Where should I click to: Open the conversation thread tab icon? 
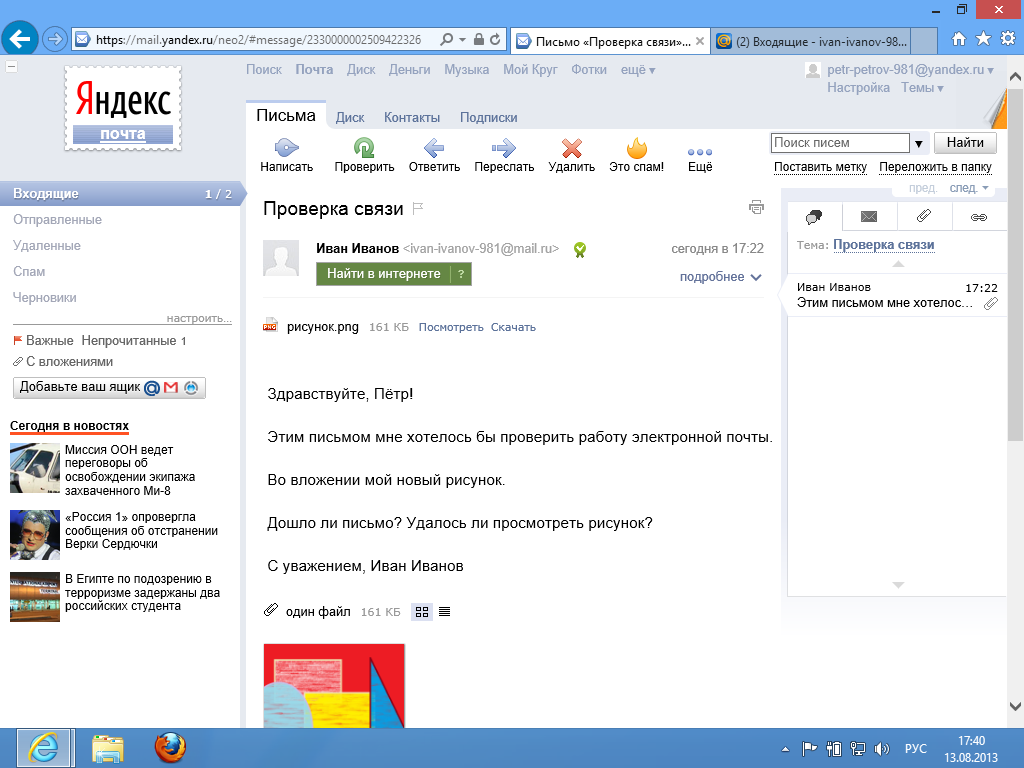[814, 217]
